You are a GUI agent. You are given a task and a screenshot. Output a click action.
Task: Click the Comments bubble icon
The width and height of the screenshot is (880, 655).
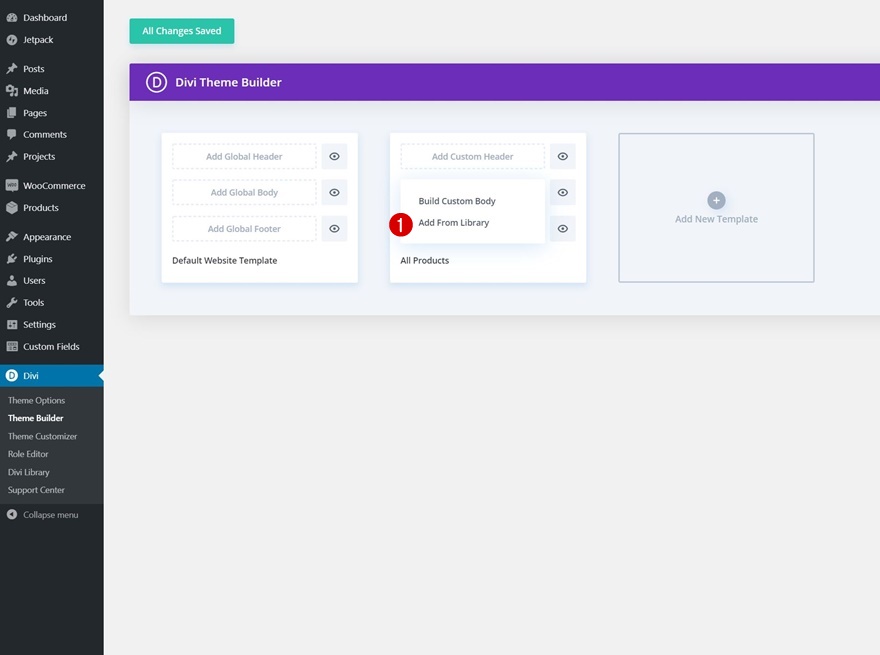(12, 135)
